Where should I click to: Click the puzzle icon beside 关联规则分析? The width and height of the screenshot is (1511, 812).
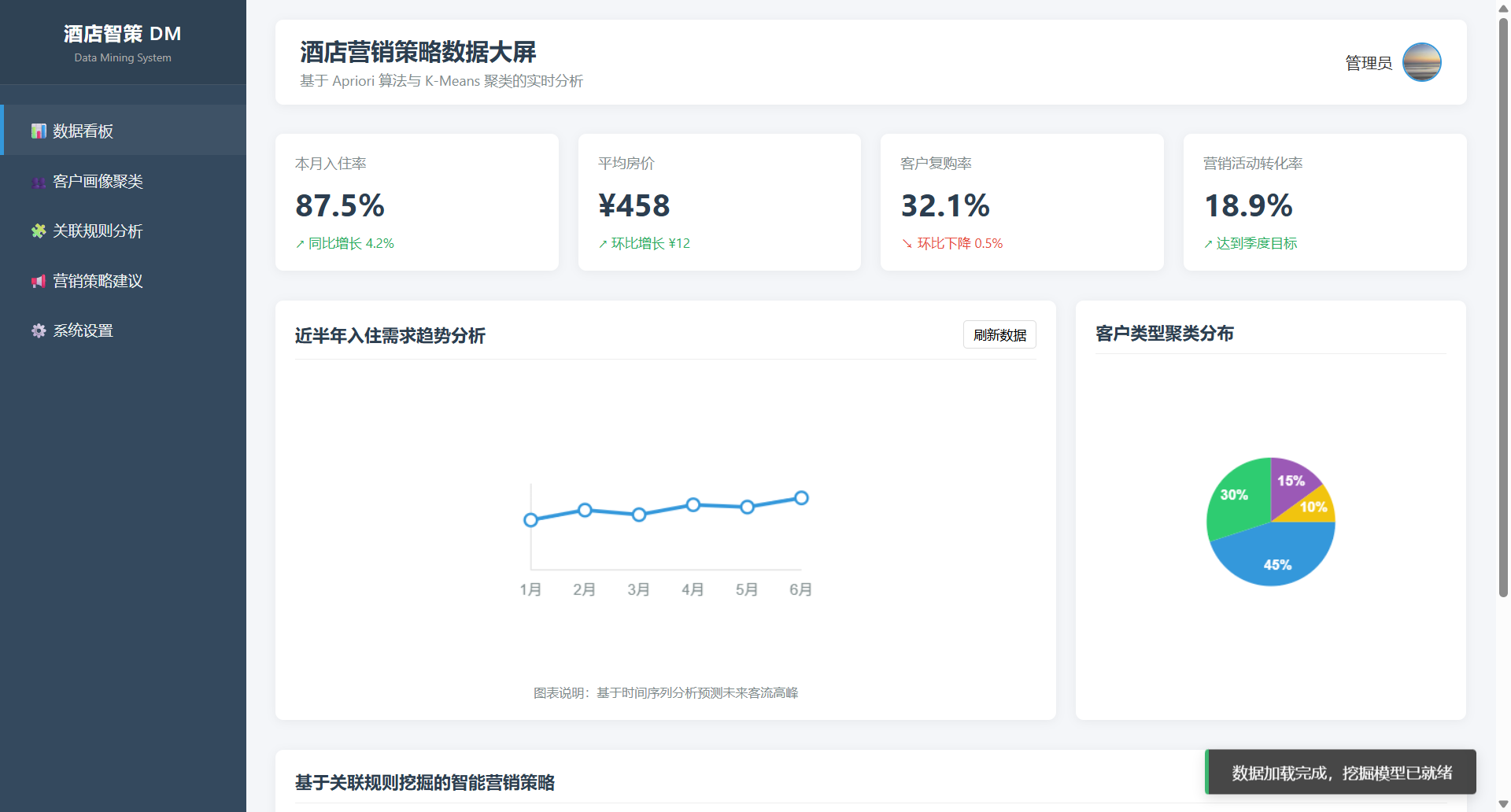tap(39, 231)
